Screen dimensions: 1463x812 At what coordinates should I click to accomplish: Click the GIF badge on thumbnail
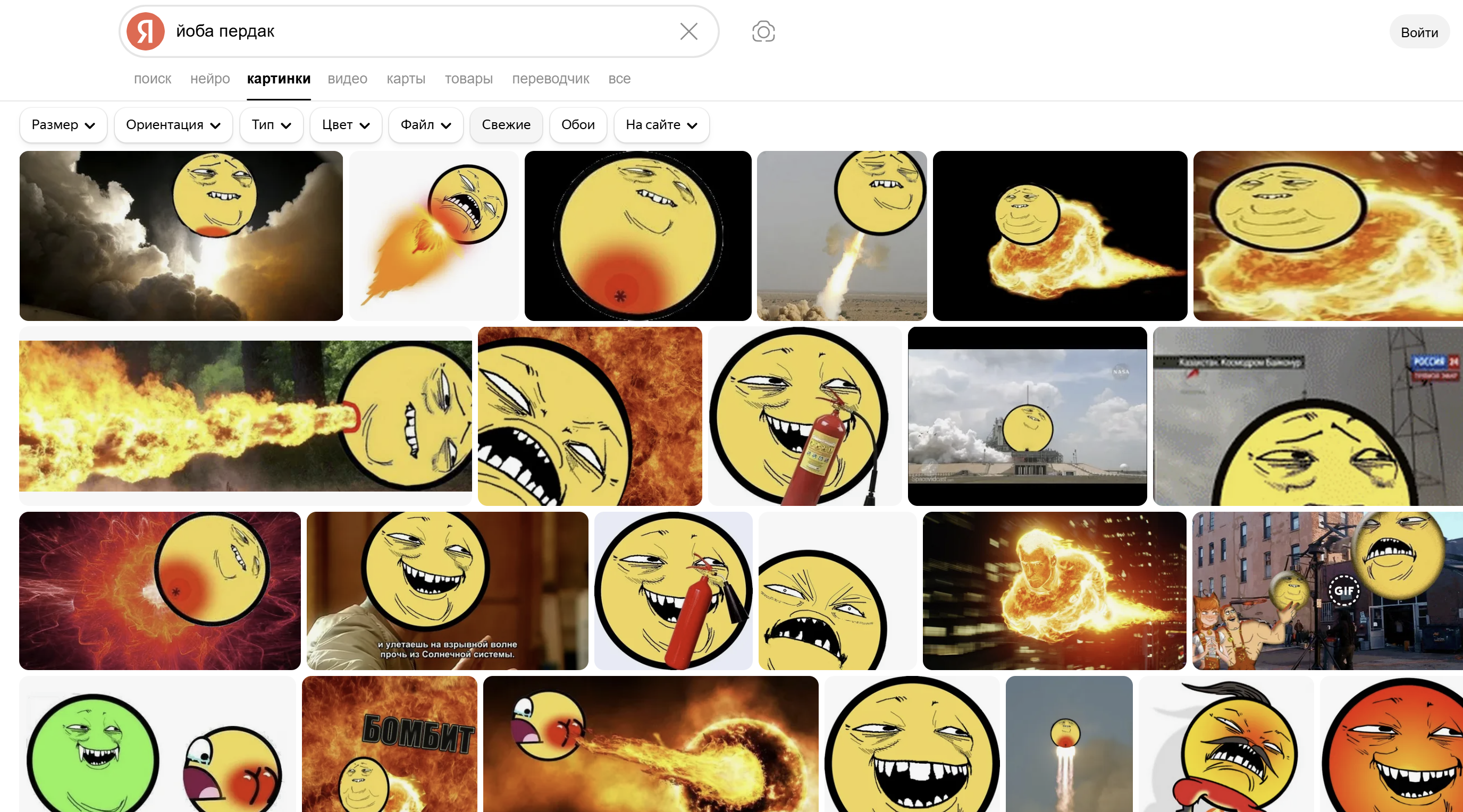(1343, 590)
